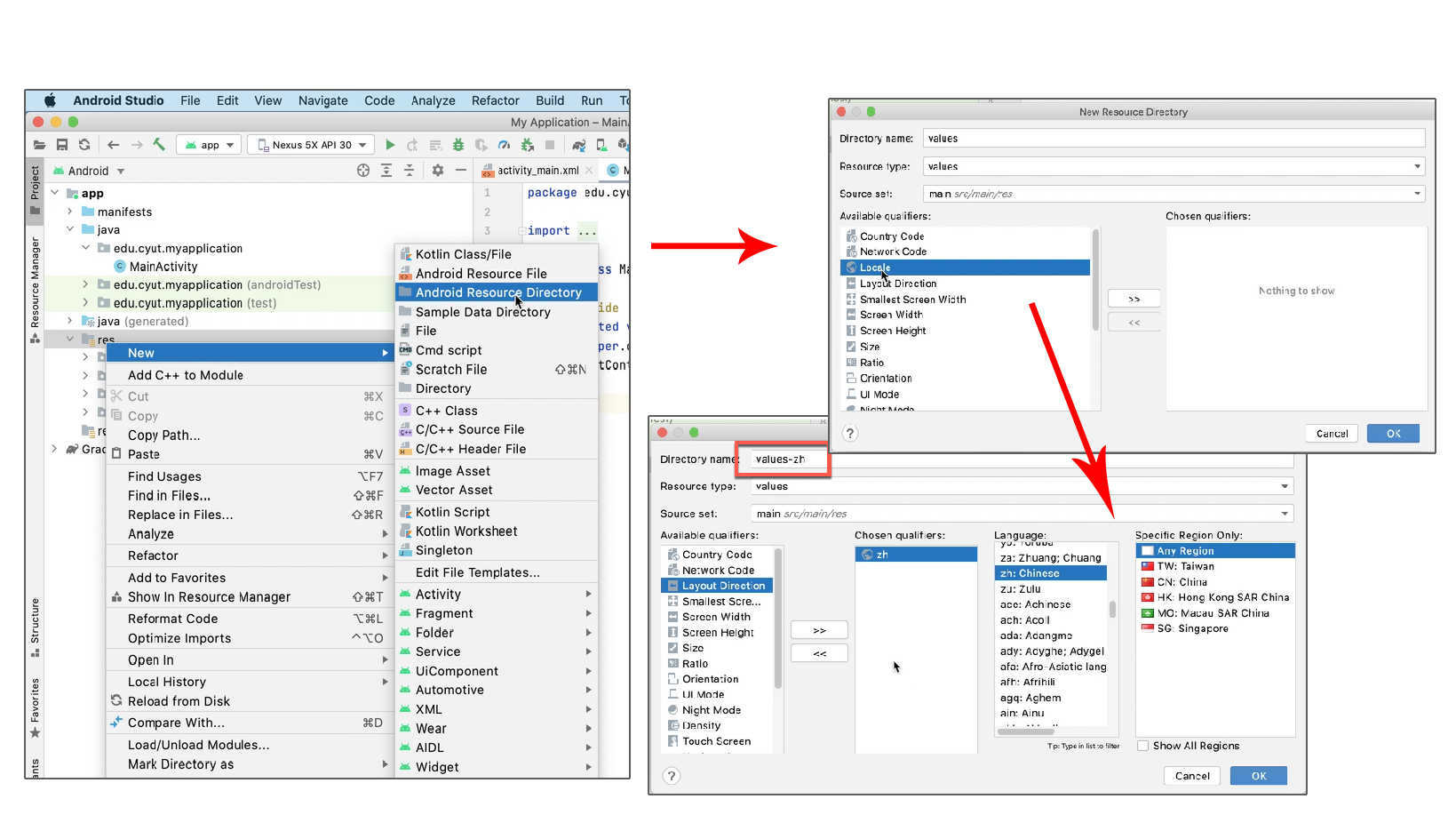Click help question mark in upper New Resource Directory dialog

pos(850,434)
